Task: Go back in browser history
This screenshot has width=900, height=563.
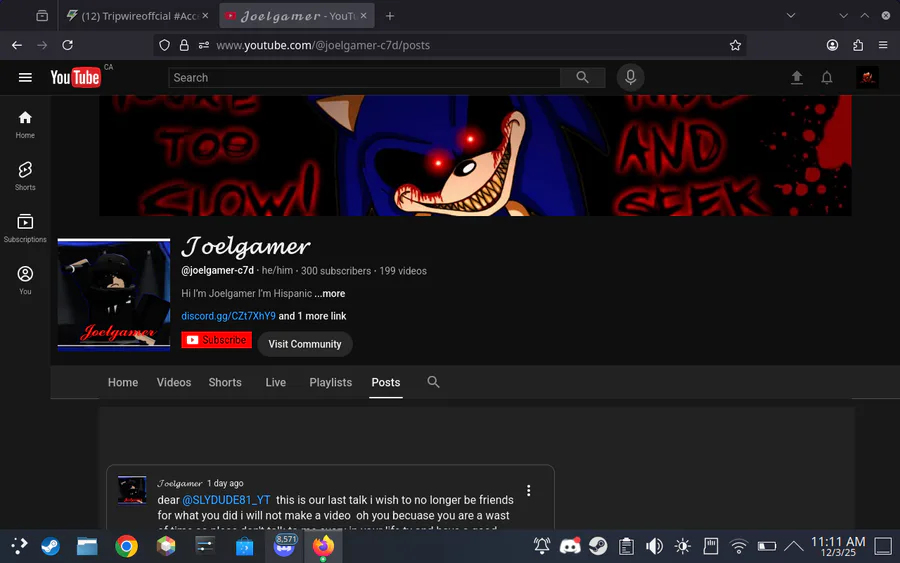Action: 17,45
